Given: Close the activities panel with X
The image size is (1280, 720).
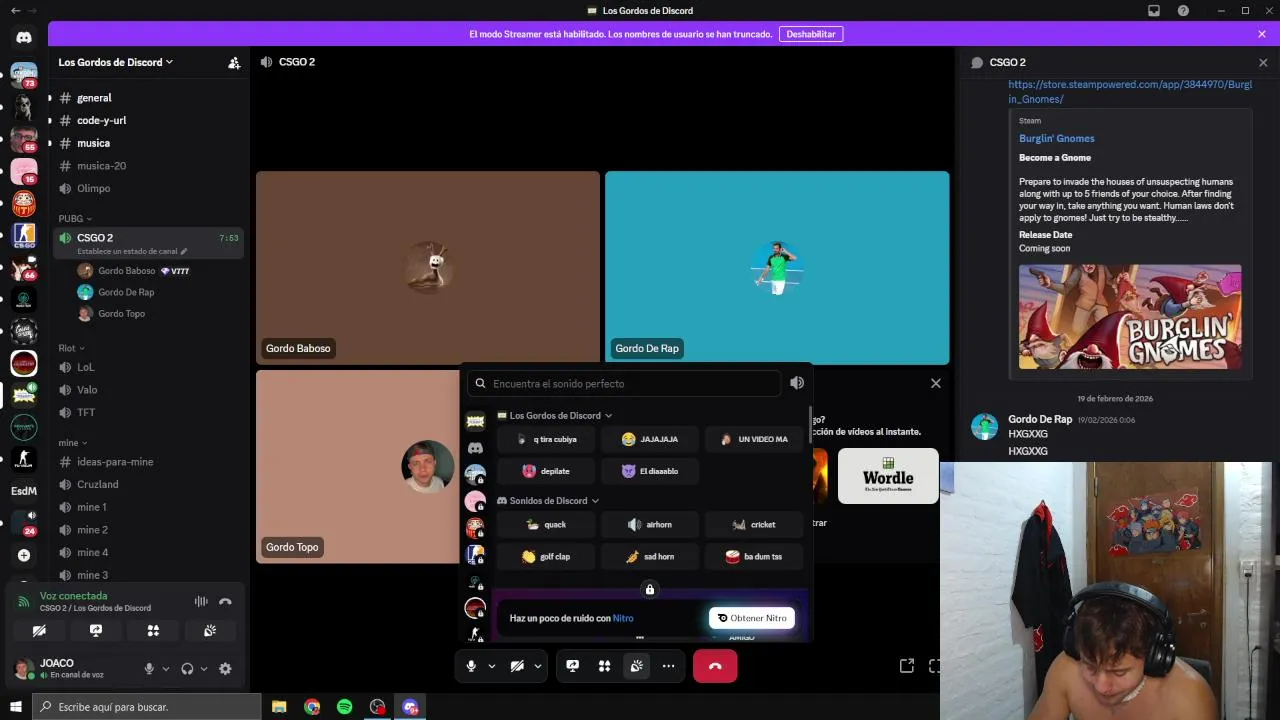Looking at the screenshot, I should click(x=936, y=383).
